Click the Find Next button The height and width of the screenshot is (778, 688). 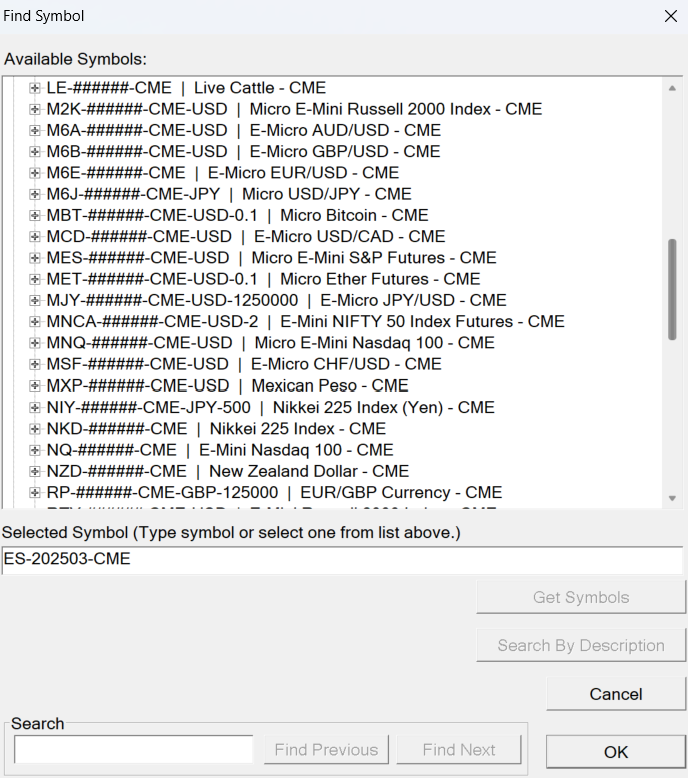point(459,750)
